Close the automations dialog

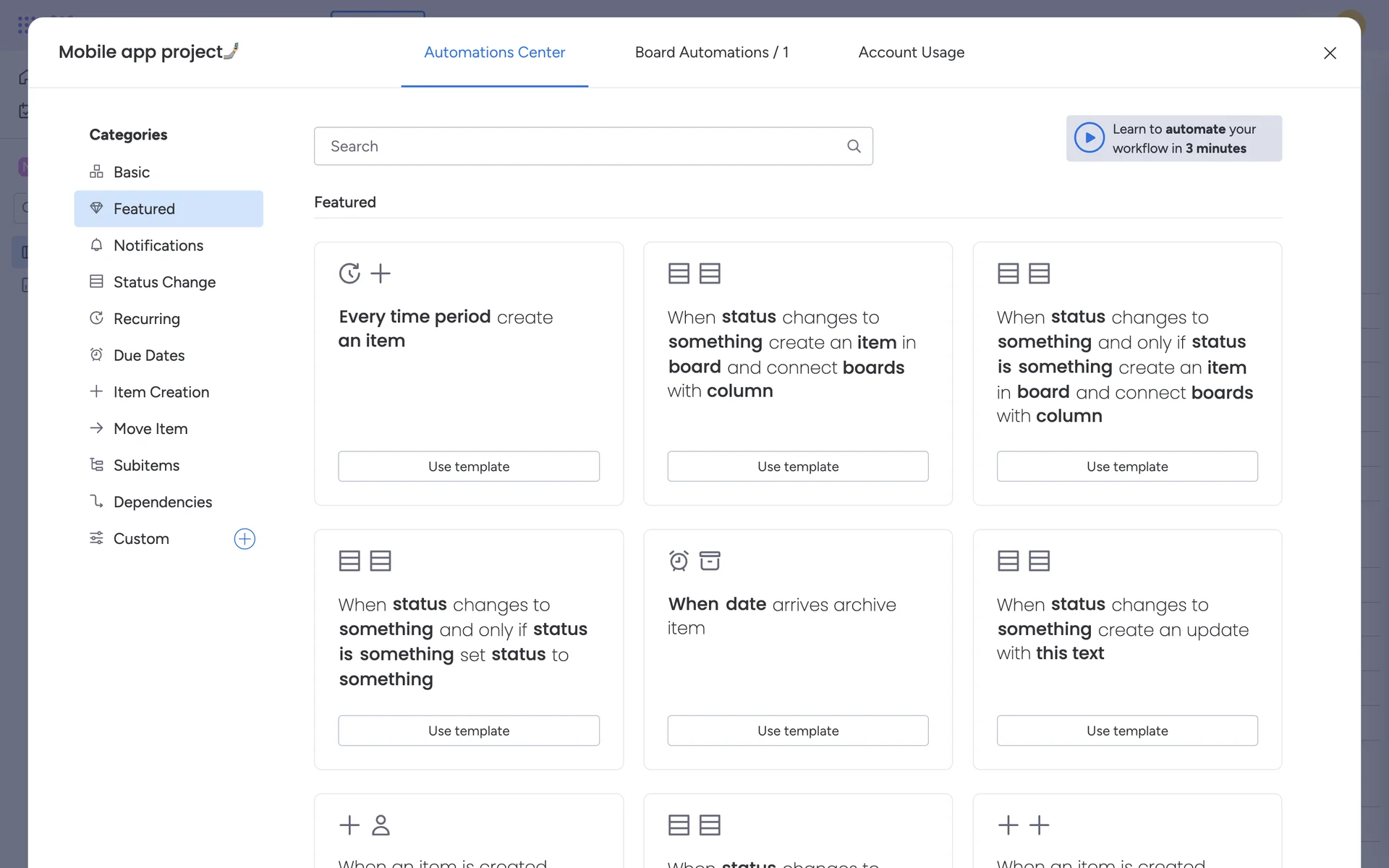tap(1329, 53)
